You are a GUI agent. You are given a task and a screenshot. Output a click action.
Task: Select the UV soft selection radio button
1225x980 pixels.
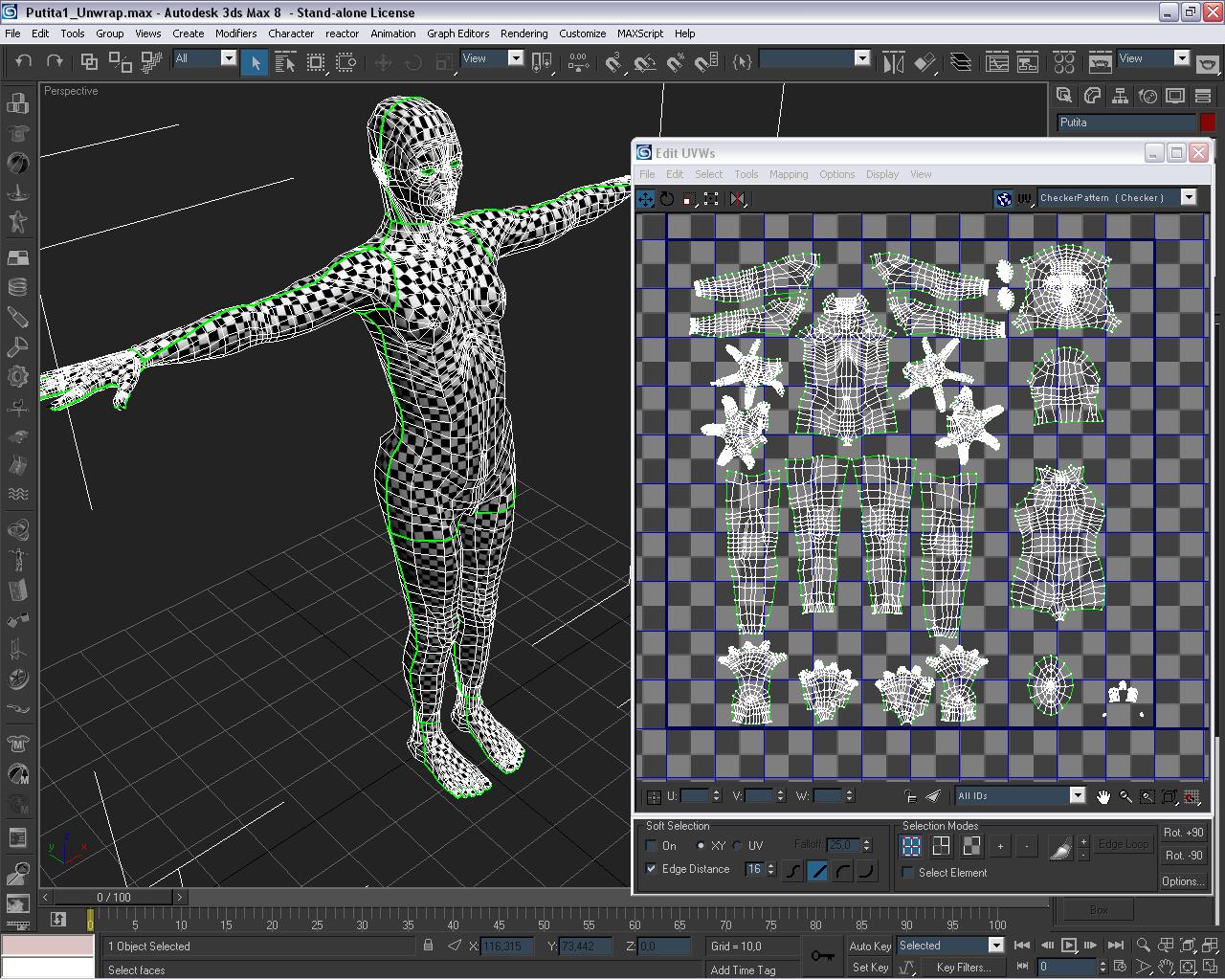point(738,846)
